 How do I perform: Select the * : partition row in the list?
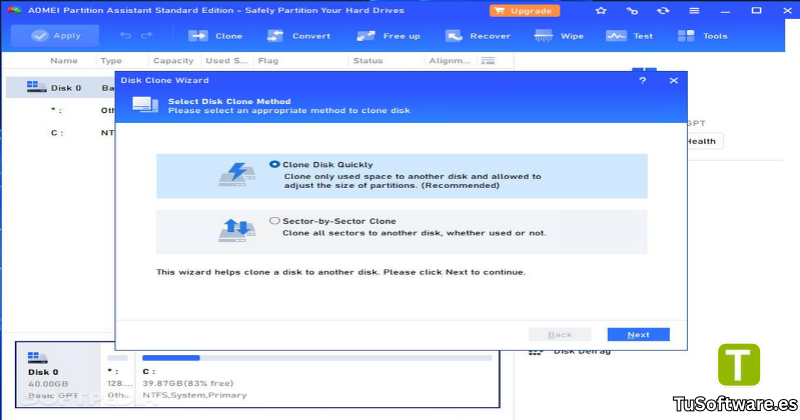pyautogui.click(x=61, y=110)
